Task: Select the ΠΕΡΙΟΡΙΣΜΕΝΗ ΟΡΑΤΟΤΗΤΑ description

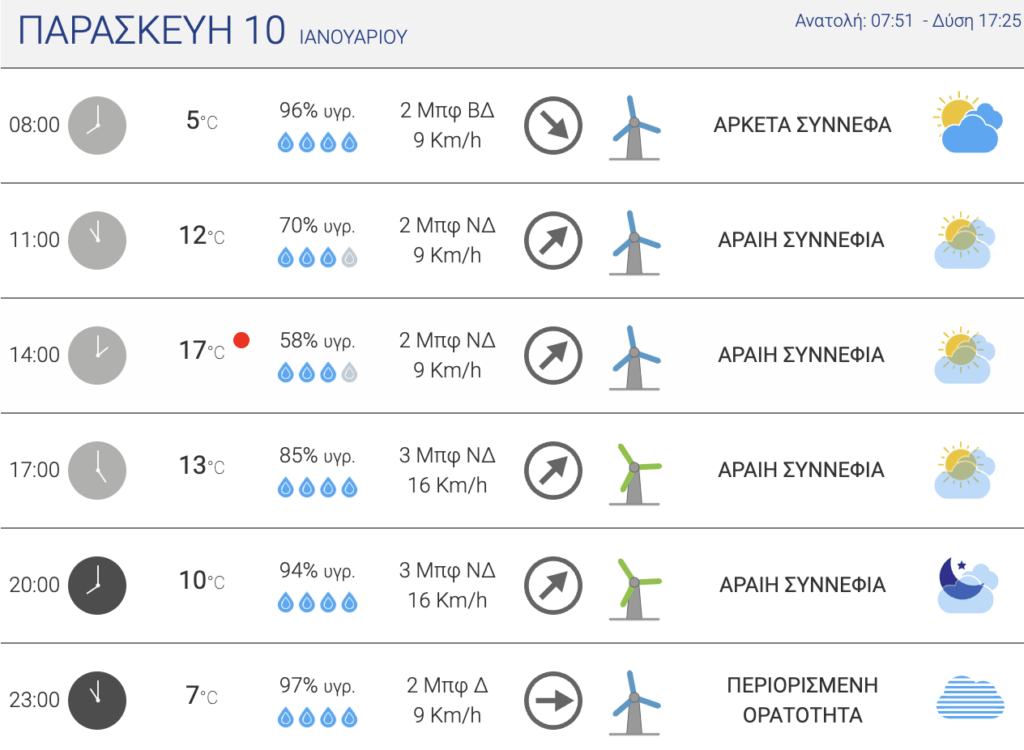Action: pyautogui.click(x=802, y=700)
